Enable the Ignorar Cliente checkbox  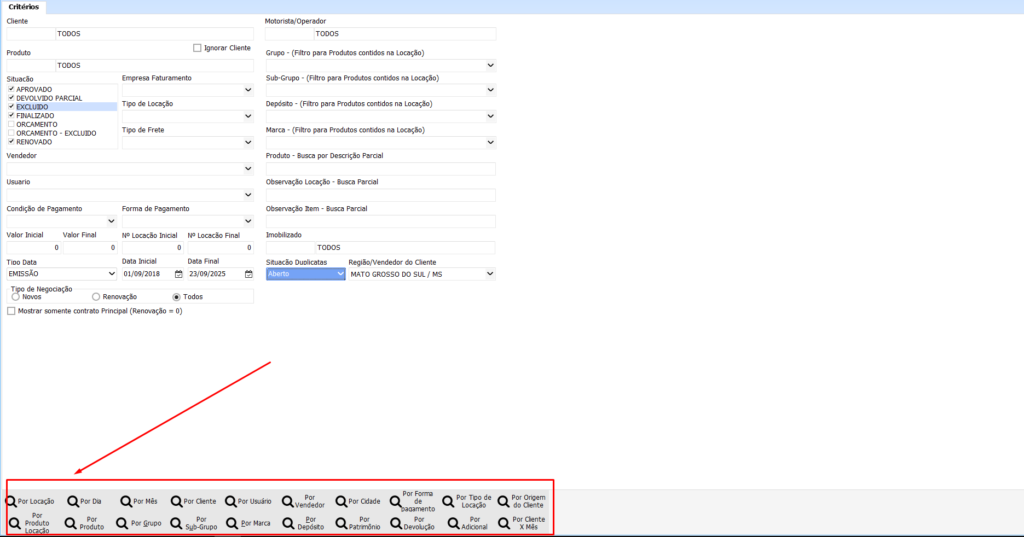[197, 47]
